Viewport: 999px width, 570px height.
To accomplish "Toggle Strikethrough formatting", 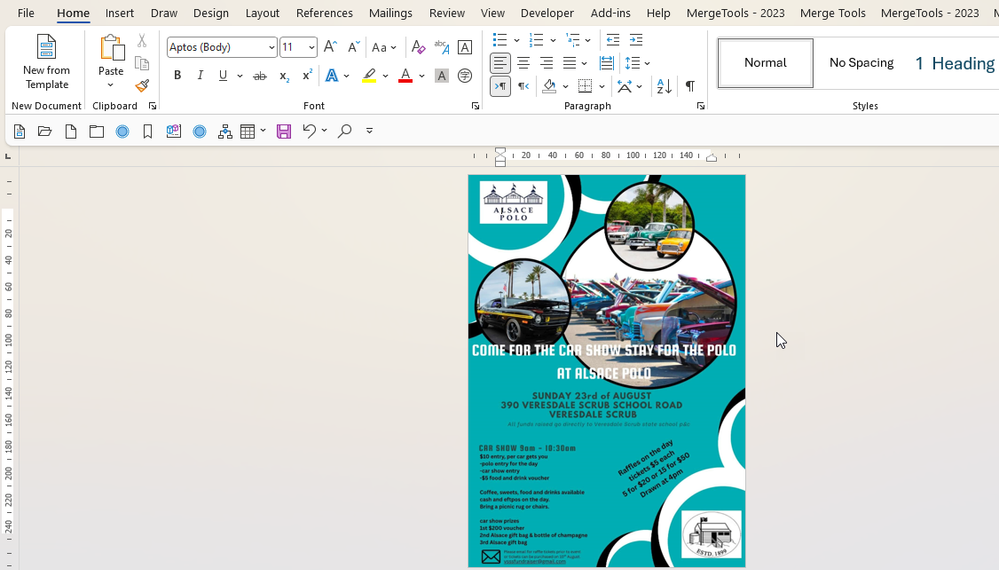I will (259, 76).
